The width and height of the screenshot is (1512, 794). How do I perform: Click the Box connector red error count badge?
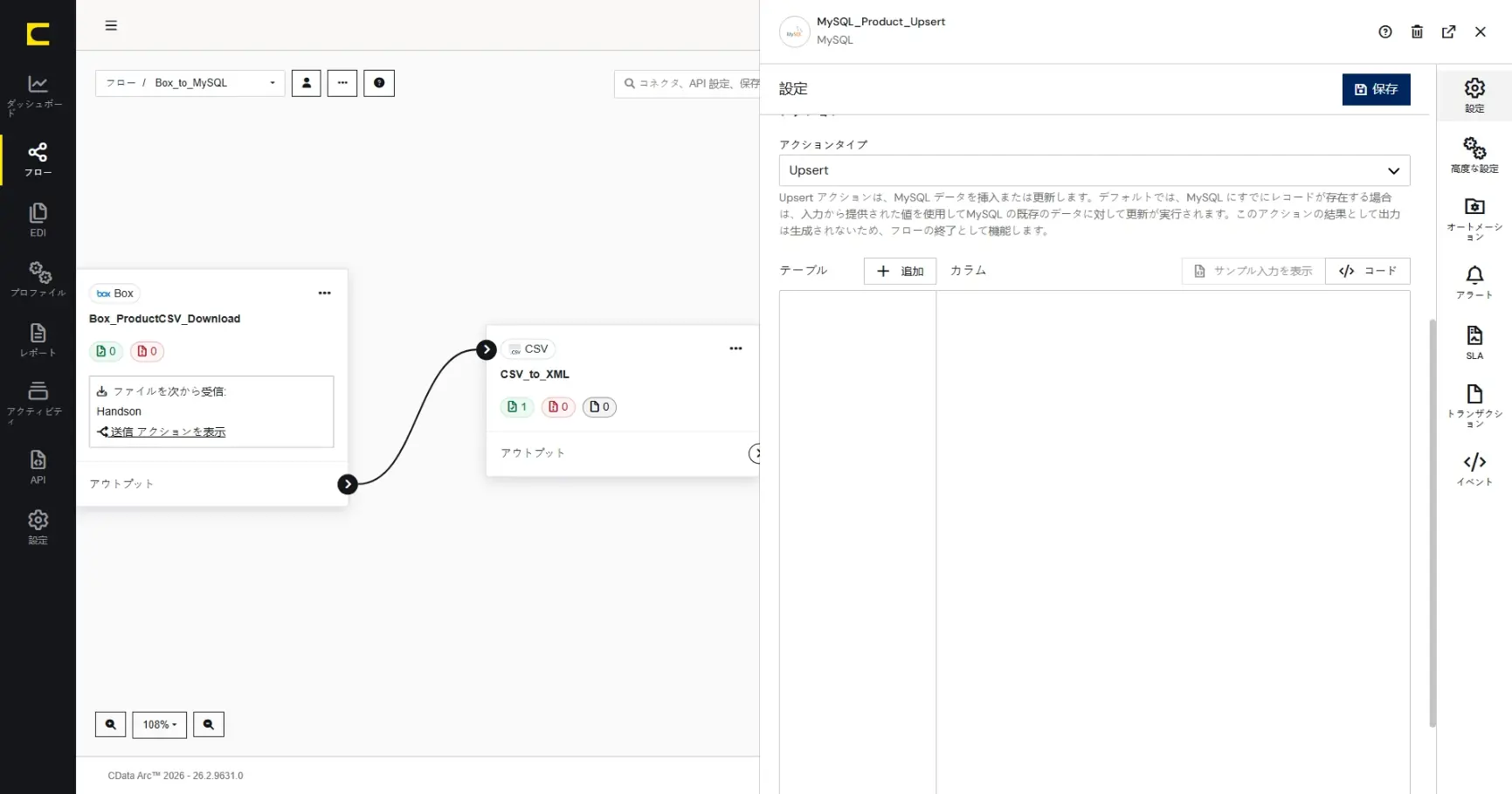[x=147, y=351]
